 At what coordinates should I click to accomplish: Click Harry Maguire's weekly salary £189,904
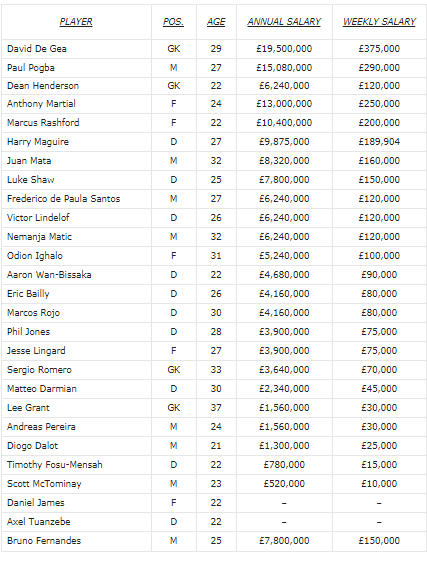tap(379, 142)
